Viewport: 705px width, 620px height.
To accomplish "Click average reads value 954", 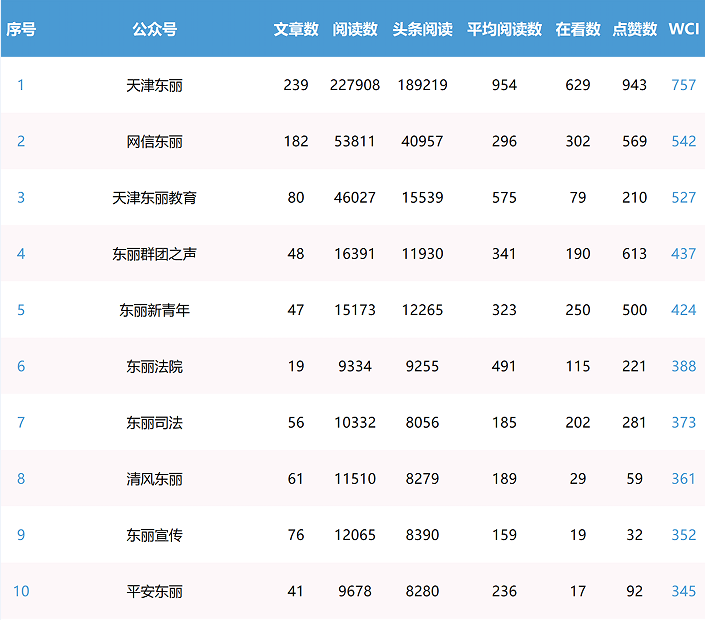I will (504, 85).
